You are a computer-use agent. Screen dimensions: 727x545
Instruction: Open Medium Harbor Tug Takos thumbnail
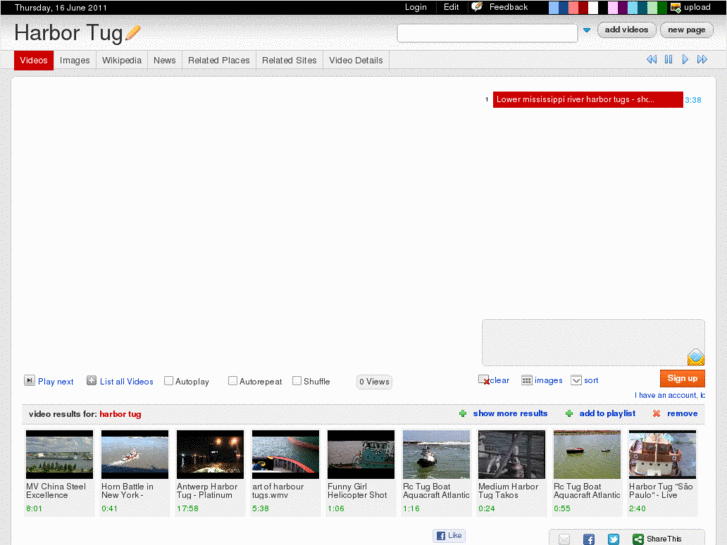click(x=512, y=454)
